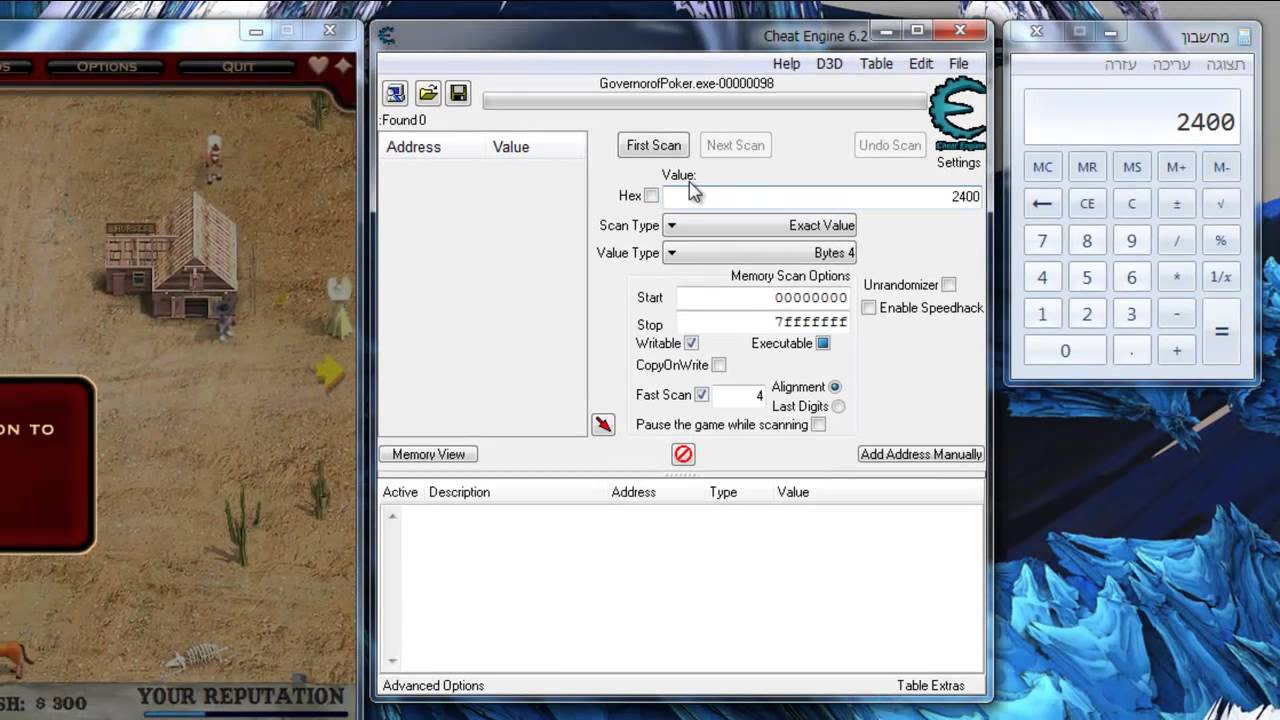Viewport: 1280px width, 720px height.
Task: Click the heart icon in game header
Action: point(318,66)
